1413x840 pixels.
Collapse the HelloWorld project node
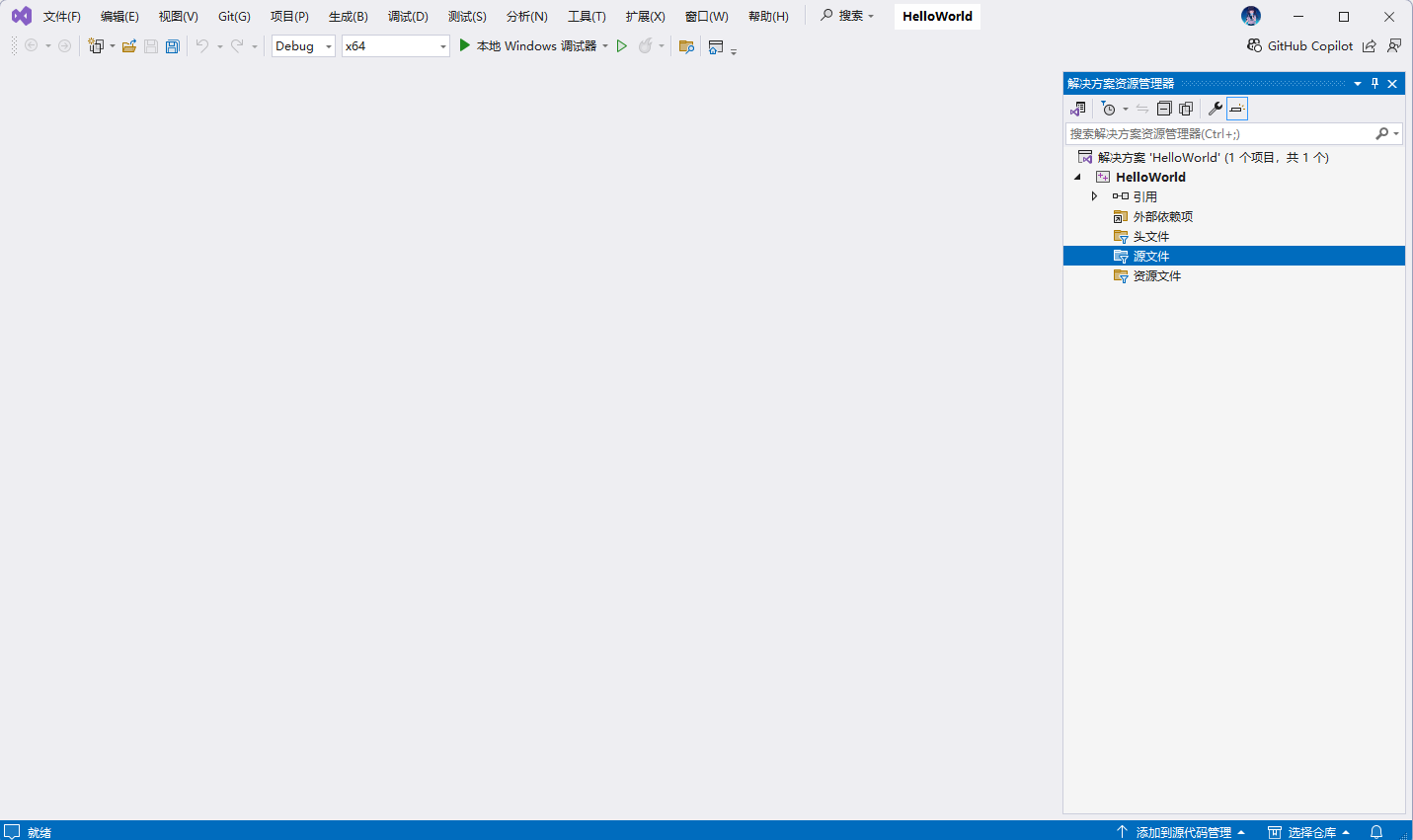coord(1077,178)
